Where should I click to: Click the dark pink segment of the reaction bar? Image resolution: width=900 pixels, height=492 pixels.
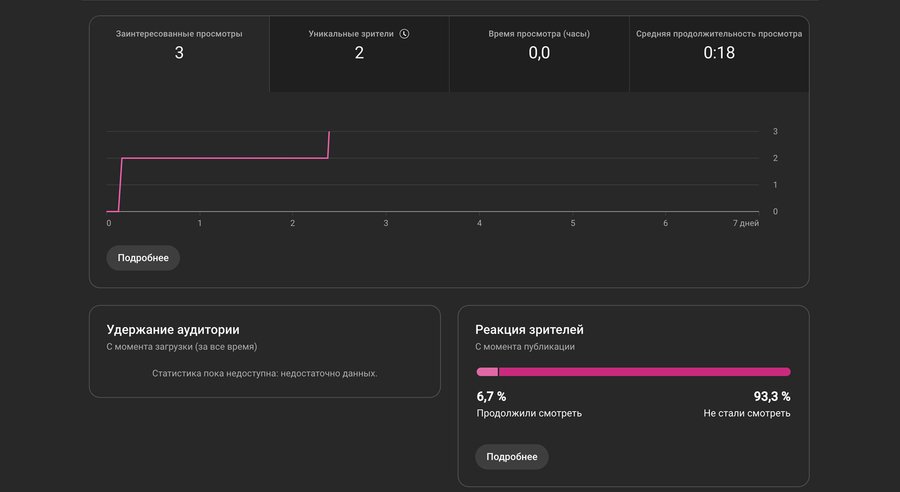[644, 372]
